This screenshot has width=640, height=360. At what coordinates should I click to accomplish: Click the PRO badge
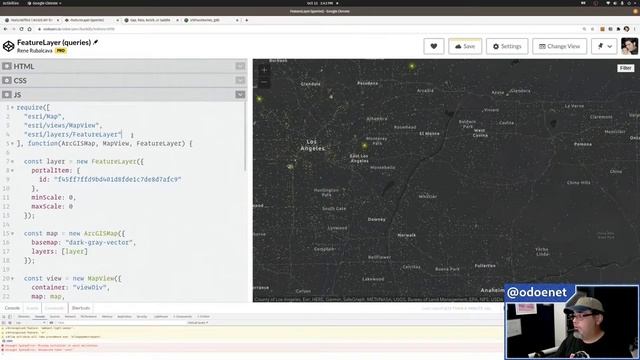(61, 51)
